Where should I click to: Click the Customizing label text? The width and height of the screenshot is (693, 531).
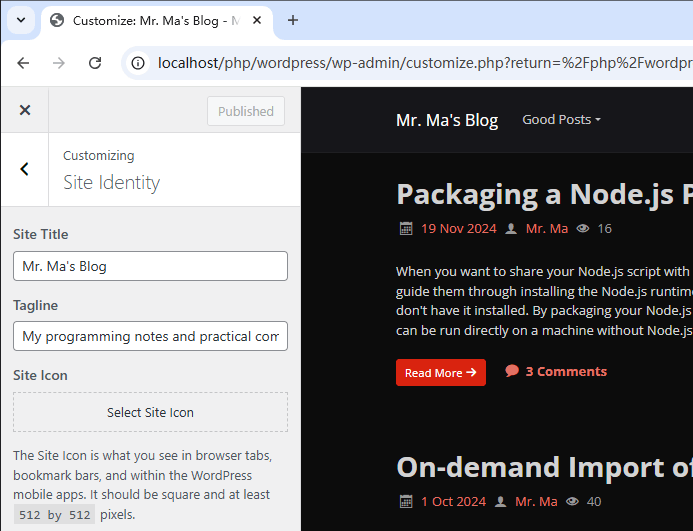coord(99,156)
